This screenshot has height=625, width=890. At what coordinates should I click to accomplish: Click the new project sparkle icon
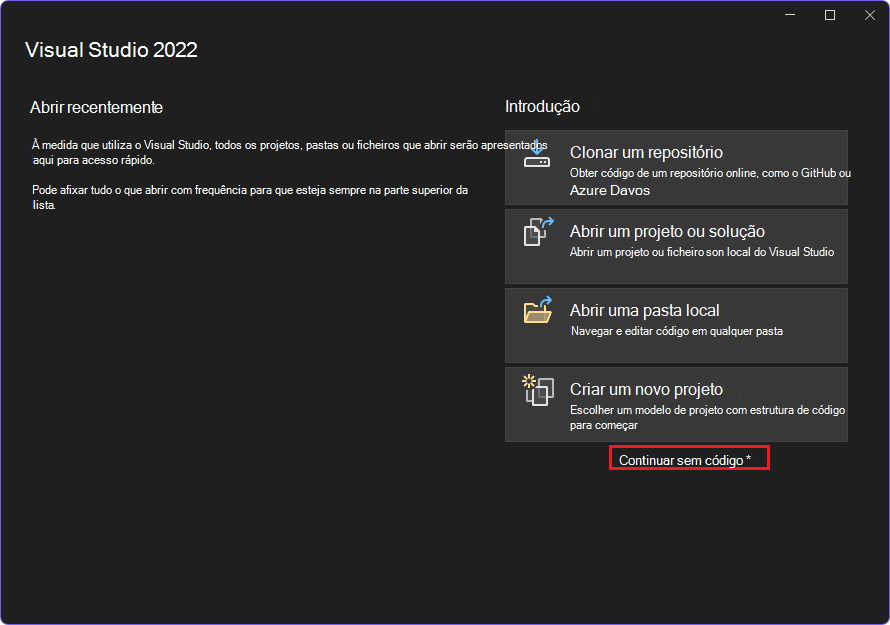pos(538,390)
